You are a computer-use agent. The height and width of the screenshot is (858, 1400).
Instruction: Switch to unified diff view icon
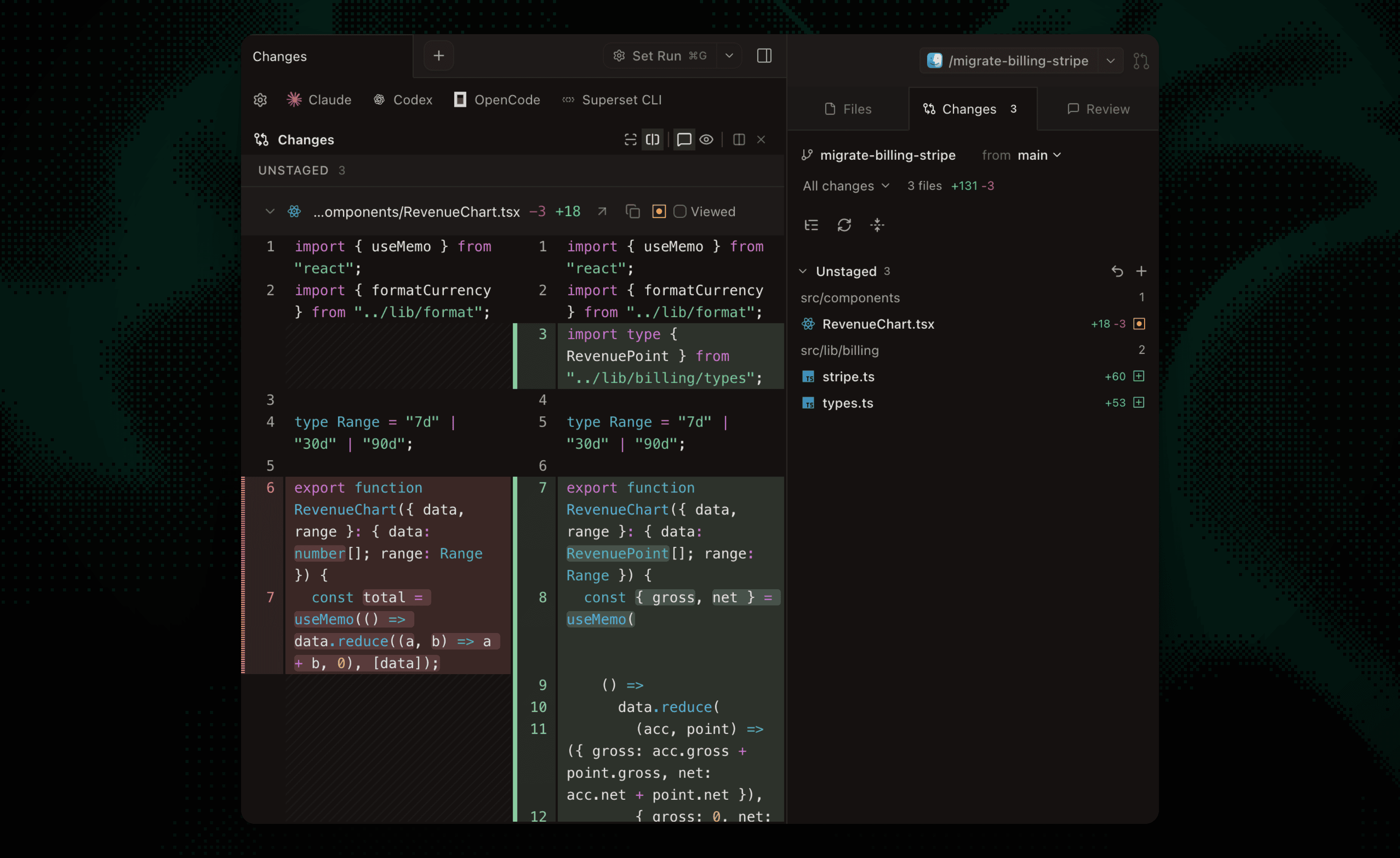tap(630, 140)
